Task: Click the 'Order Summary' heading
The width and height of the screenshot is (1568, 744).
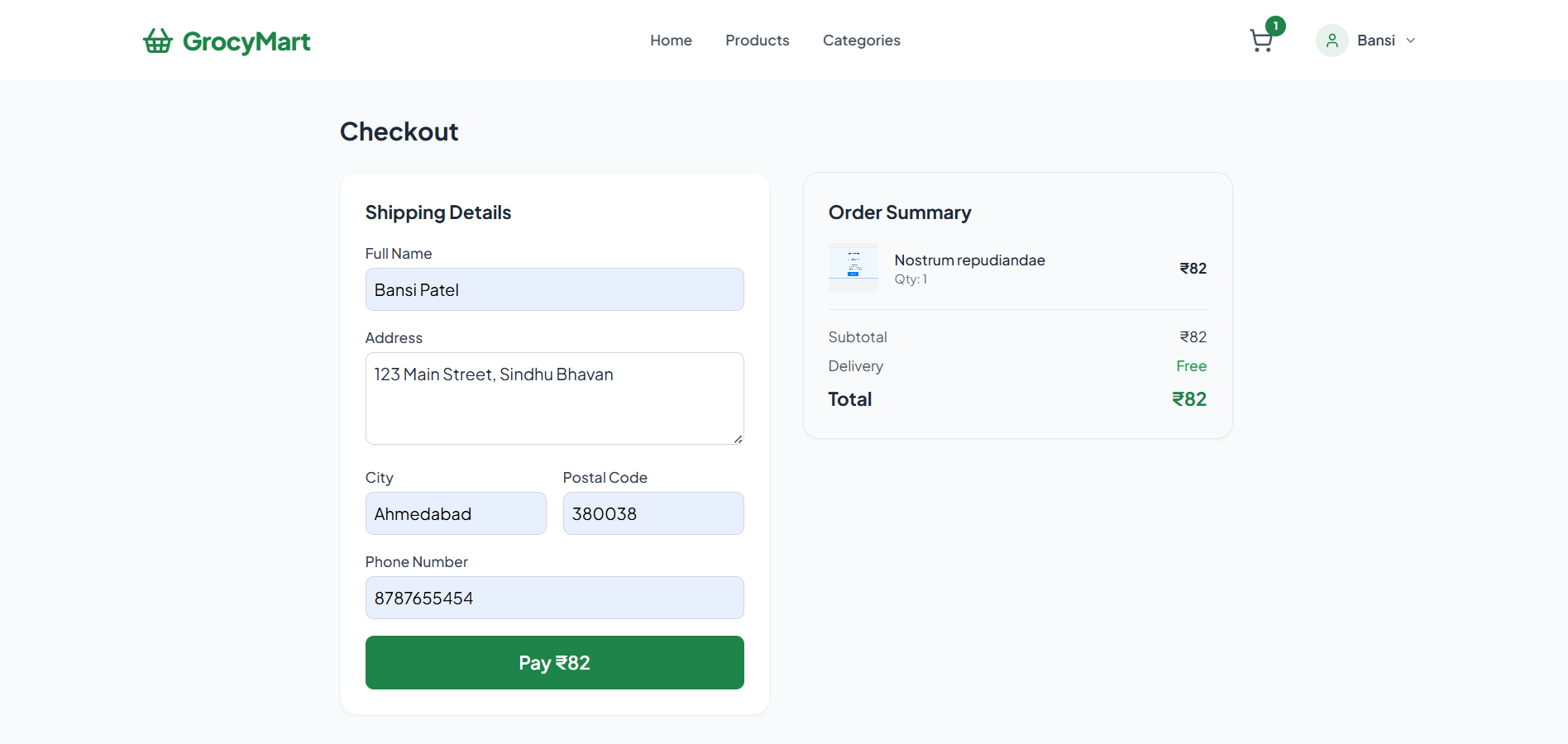Action: [900, 212]
